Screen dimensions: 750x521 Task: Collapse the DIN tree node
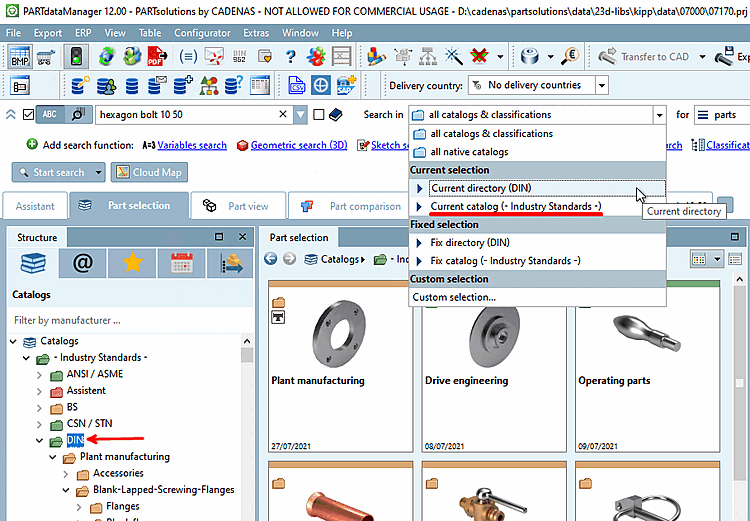point(40,440)
